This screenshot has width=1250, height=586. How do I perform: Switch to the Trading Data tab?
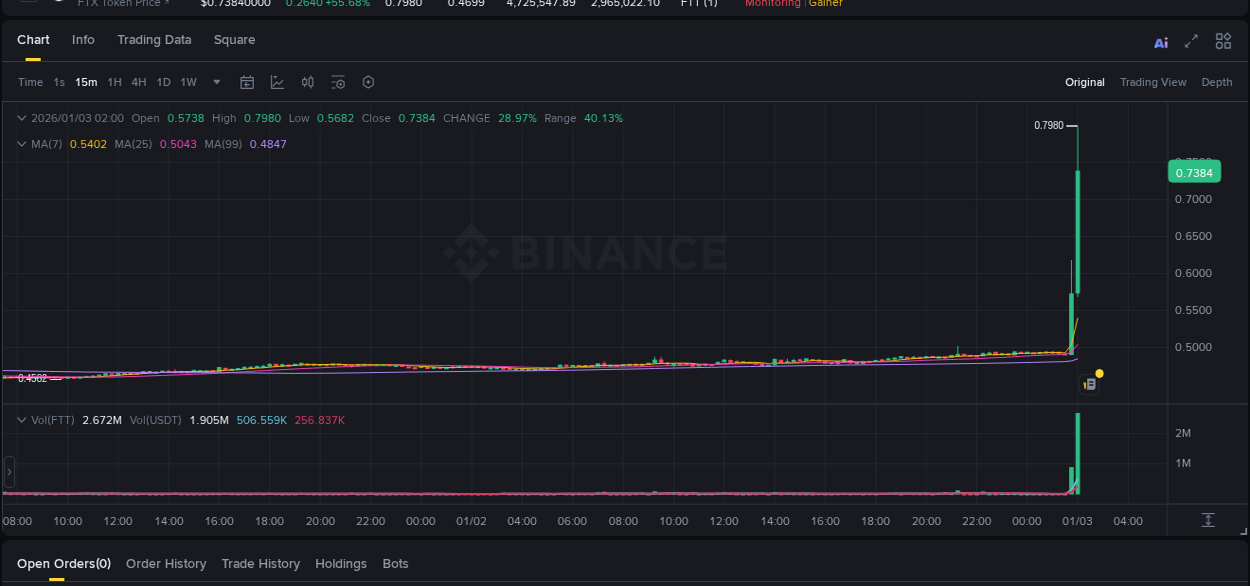pos(154,40)
